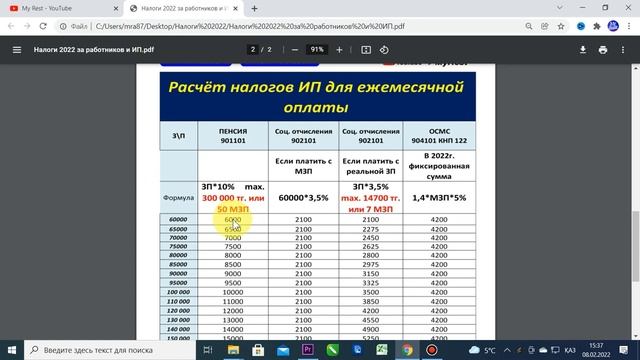Open the notification center icon
Screen dimensions: 640x360
[x=624, y=350]
